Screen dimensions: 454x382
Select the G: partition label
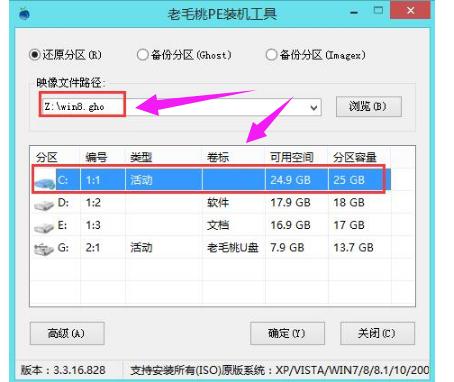coord(63,247)
